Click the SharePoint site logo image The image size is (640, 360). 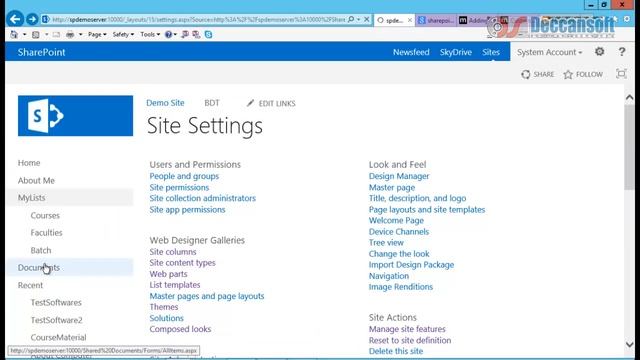tap(76, 116)
